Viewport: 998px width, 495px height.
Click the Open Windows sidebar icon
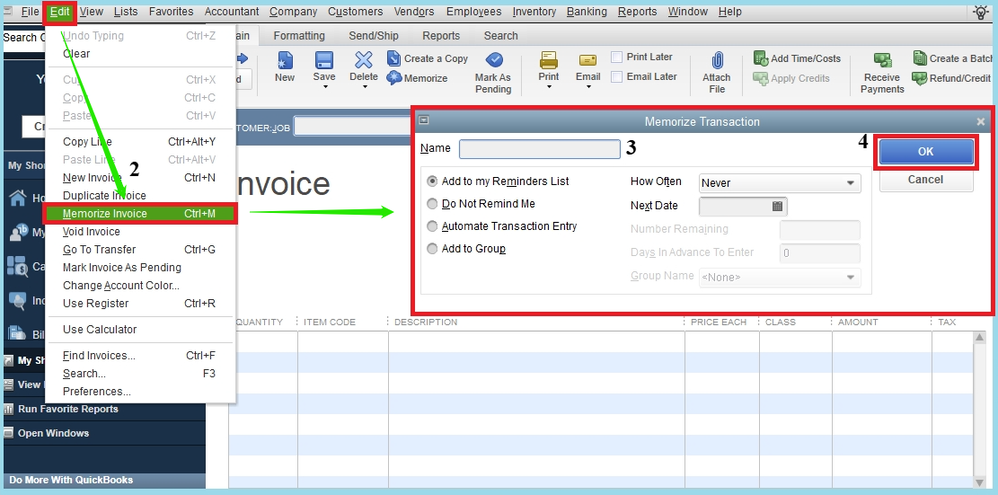click(8, 433)
